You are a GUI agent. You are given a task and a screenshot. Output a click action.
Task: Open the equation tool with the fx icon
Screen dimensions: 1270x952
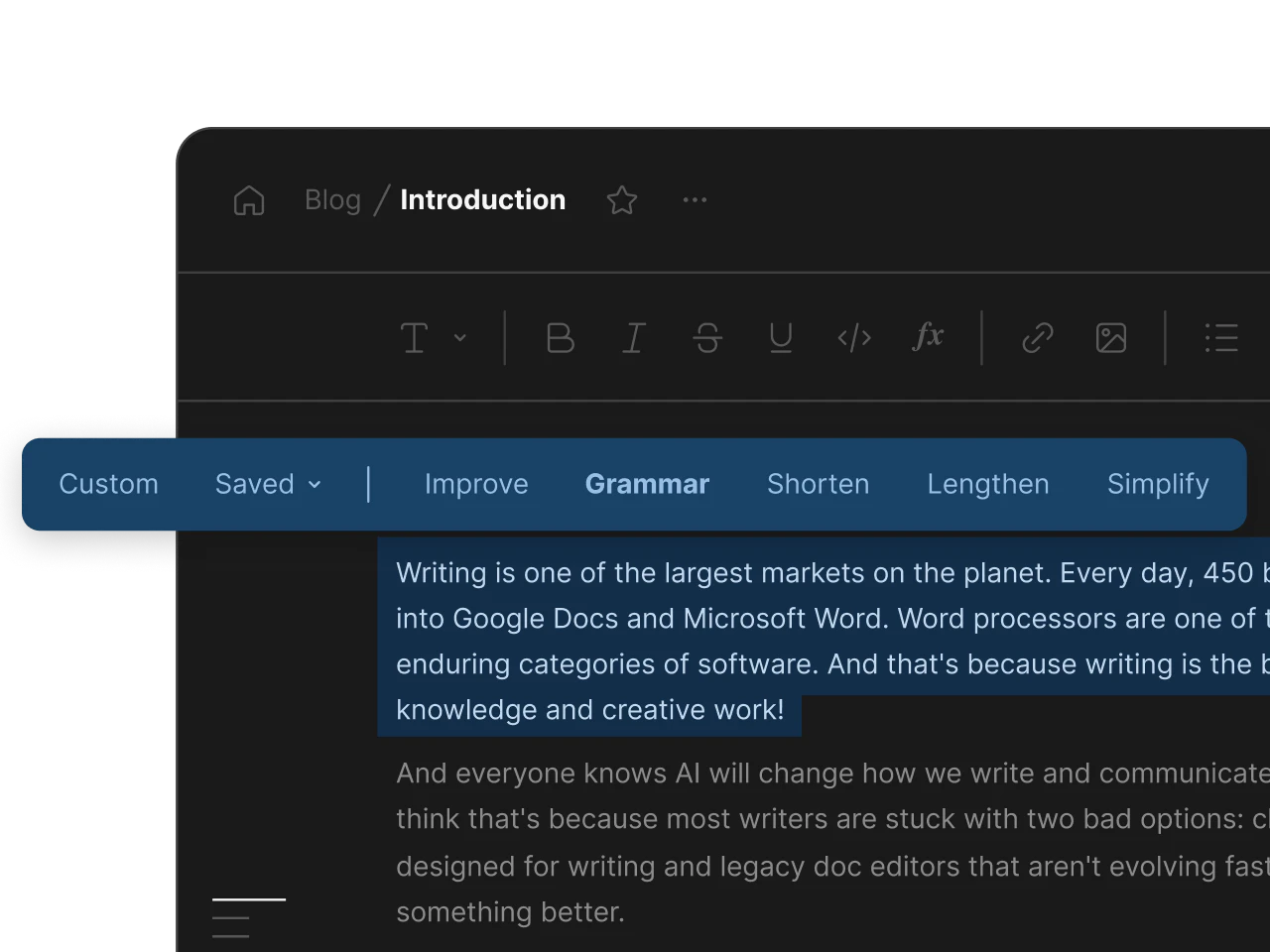click(927, 338)
